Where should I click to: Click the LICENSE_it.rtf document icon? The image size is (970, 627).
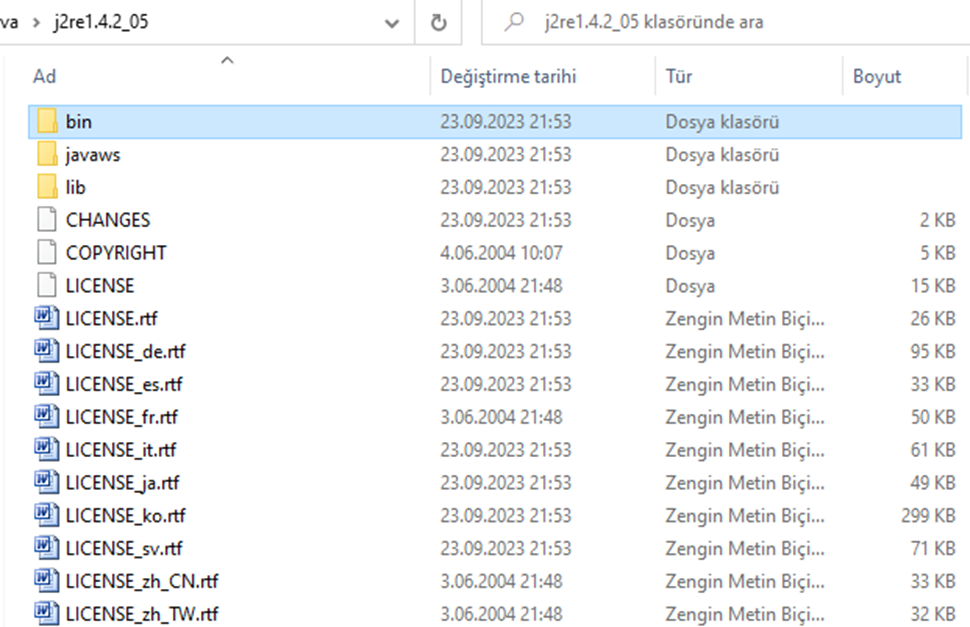click(47, 449)
